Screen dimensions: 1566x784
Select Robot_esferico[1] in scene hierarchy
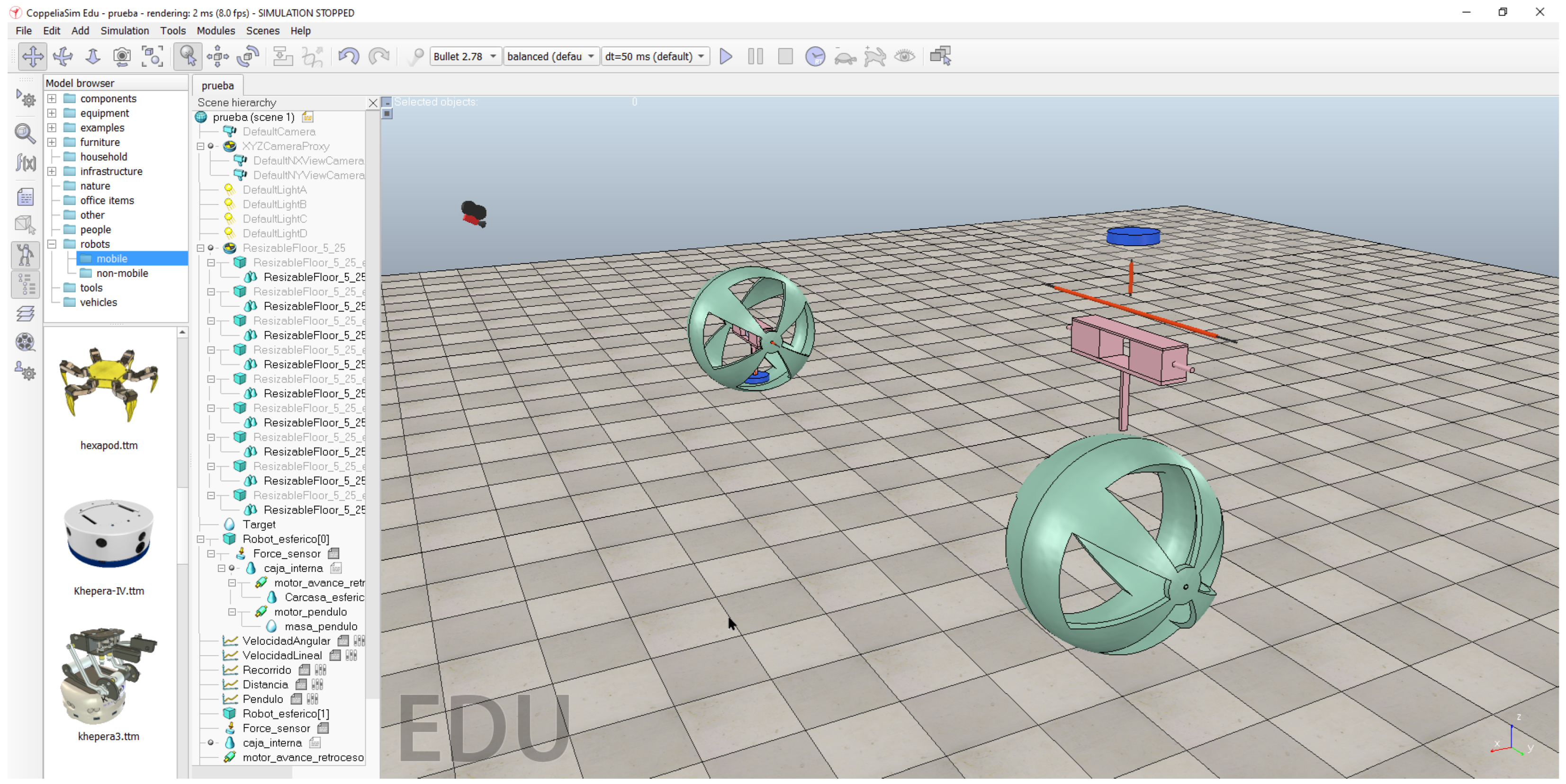point(285,713)
